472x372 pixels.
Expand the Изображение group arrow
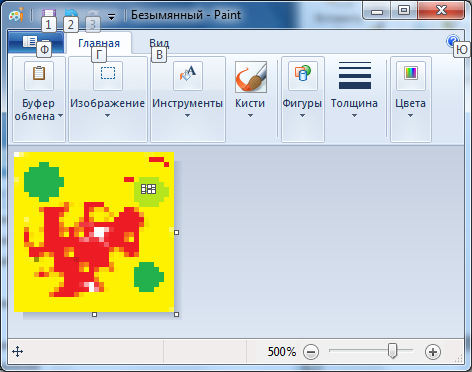(x=107, y=116)
